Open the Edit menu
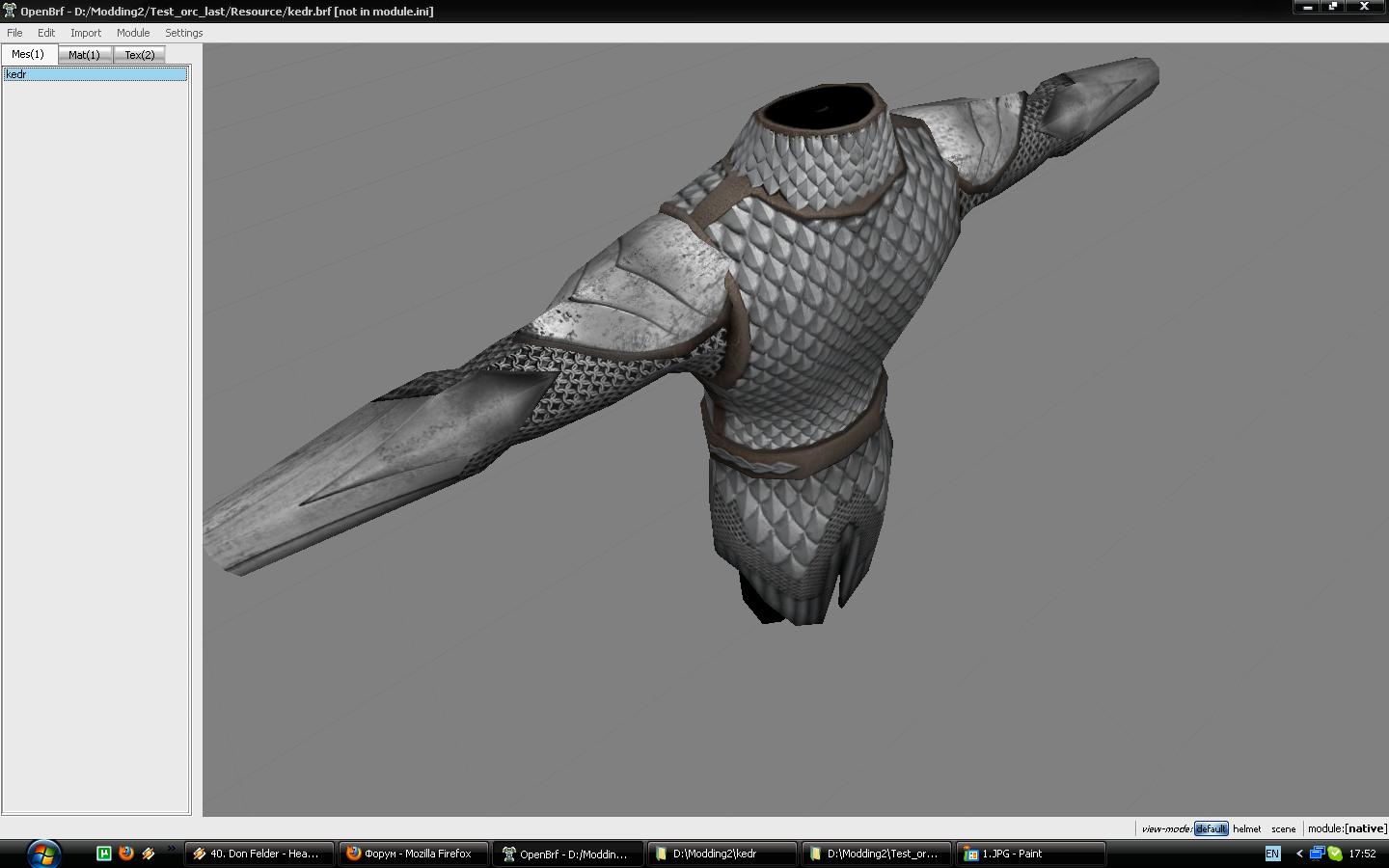This screenshot has width=1389, height=868. 46,33
